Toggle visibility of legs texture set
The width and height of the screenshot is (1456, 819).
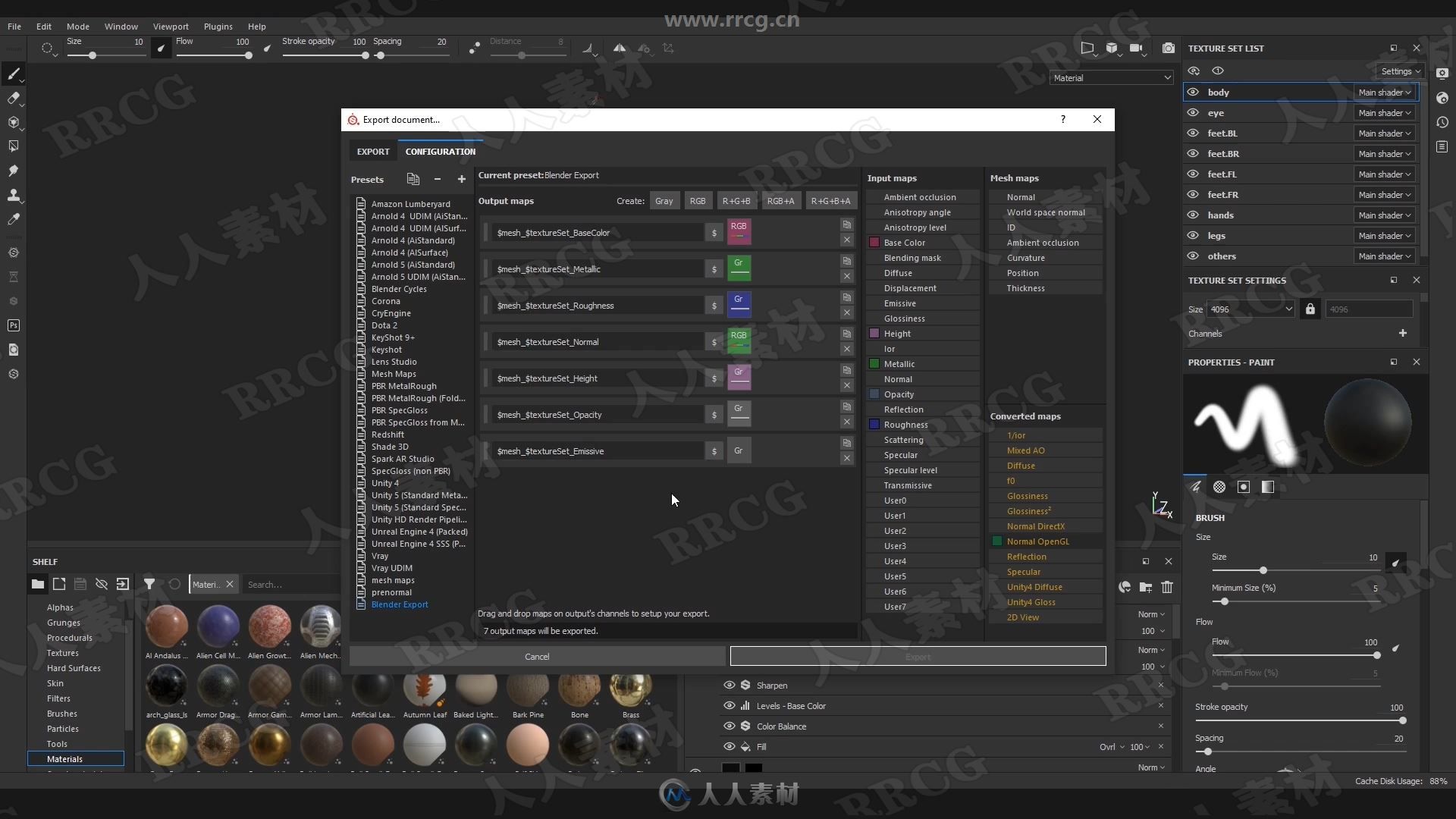[x=1193, y=235]
